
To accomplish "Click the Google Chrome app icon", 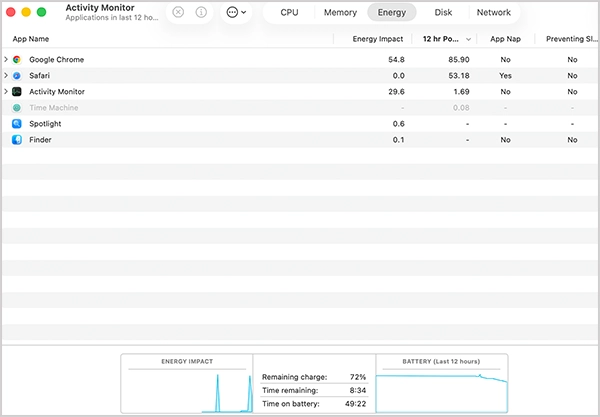I will [17, 60].
